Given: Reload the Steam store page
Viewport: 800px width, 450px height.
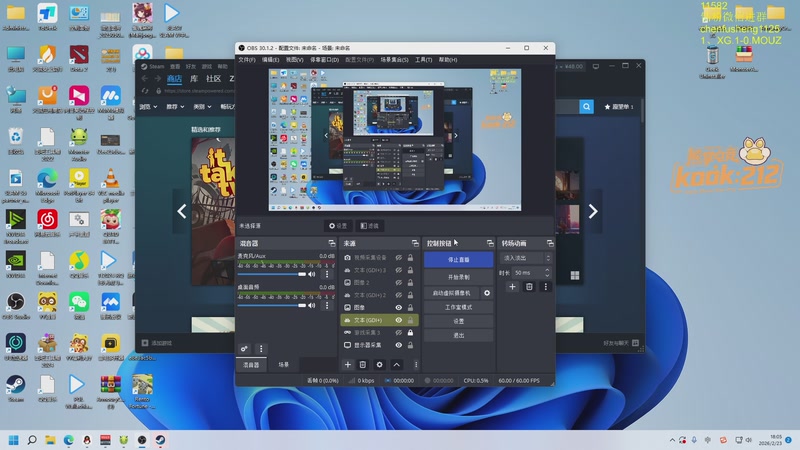Looking at the screenshot, I should click(145, 91).
